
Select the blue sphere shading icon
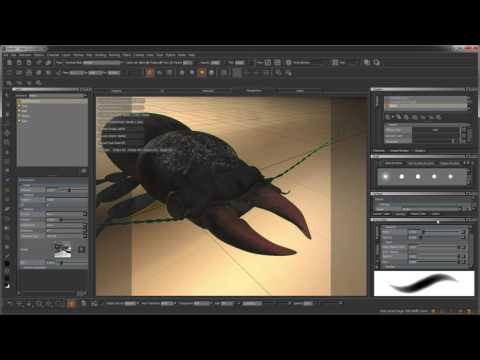pos(192,72)
